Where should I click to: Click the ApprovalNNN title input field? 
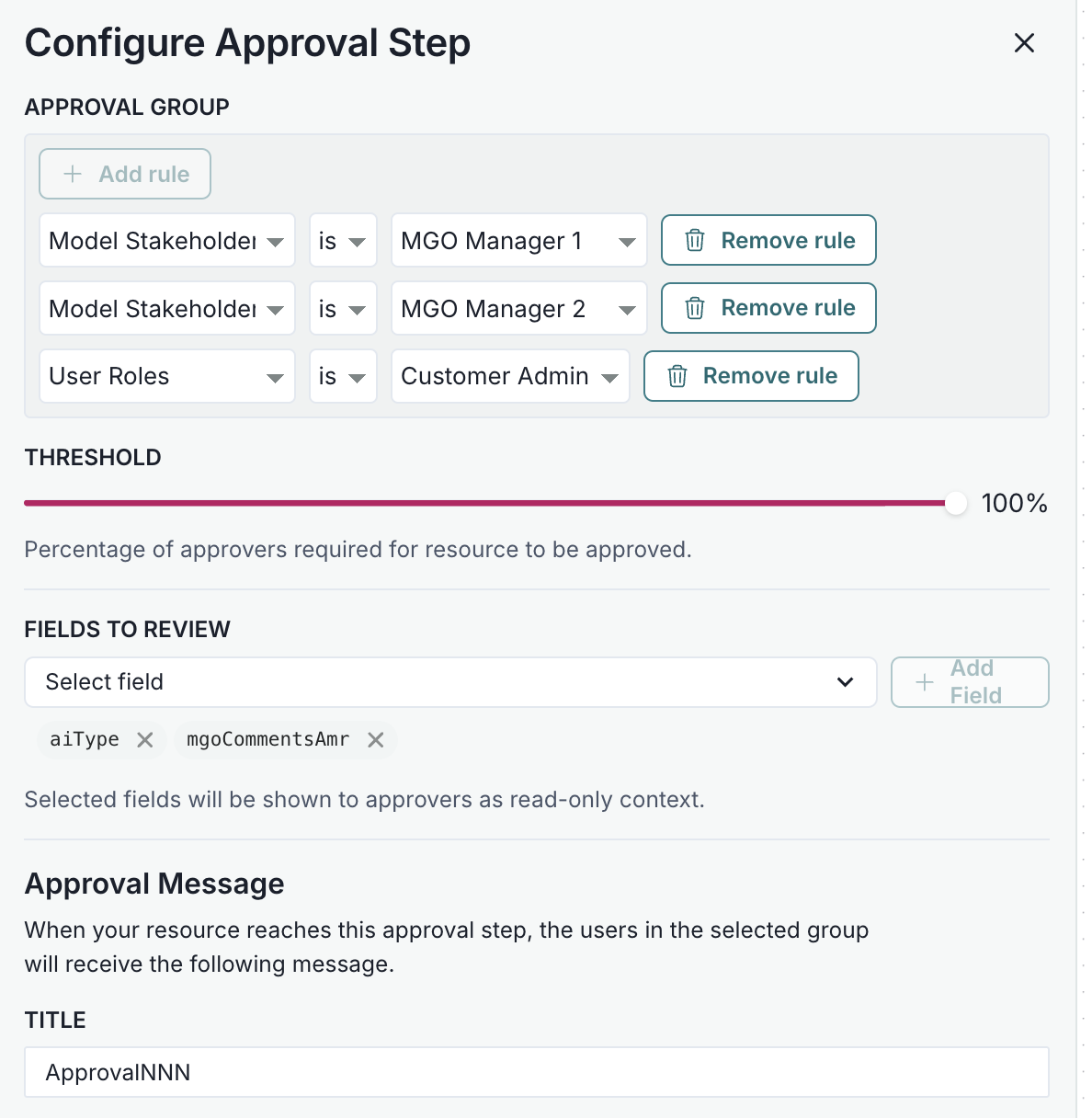coord(537,1072)
